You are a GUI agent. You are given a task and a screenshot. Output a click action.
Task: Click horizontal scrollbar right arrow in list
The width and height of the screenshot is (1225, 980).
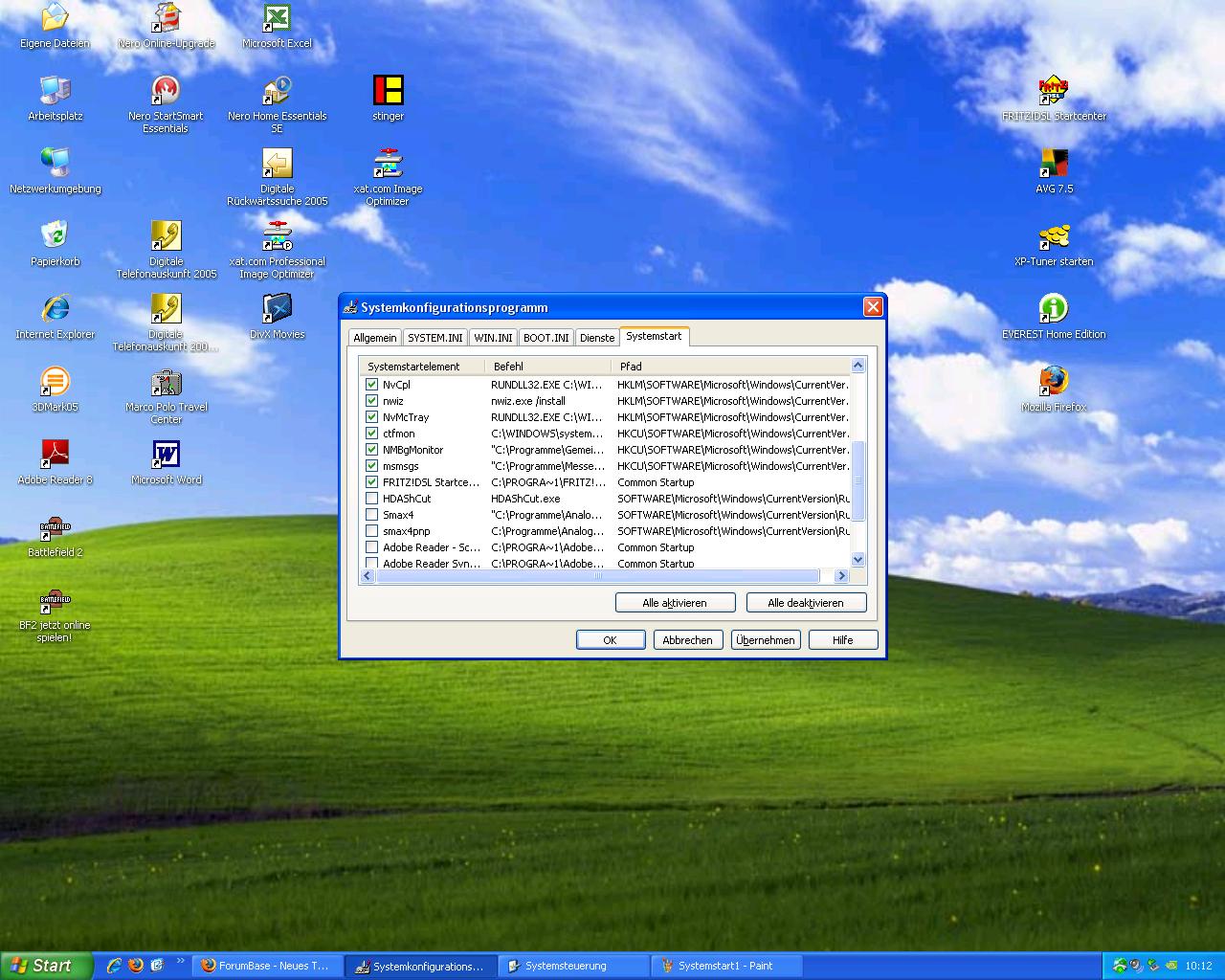842,576
